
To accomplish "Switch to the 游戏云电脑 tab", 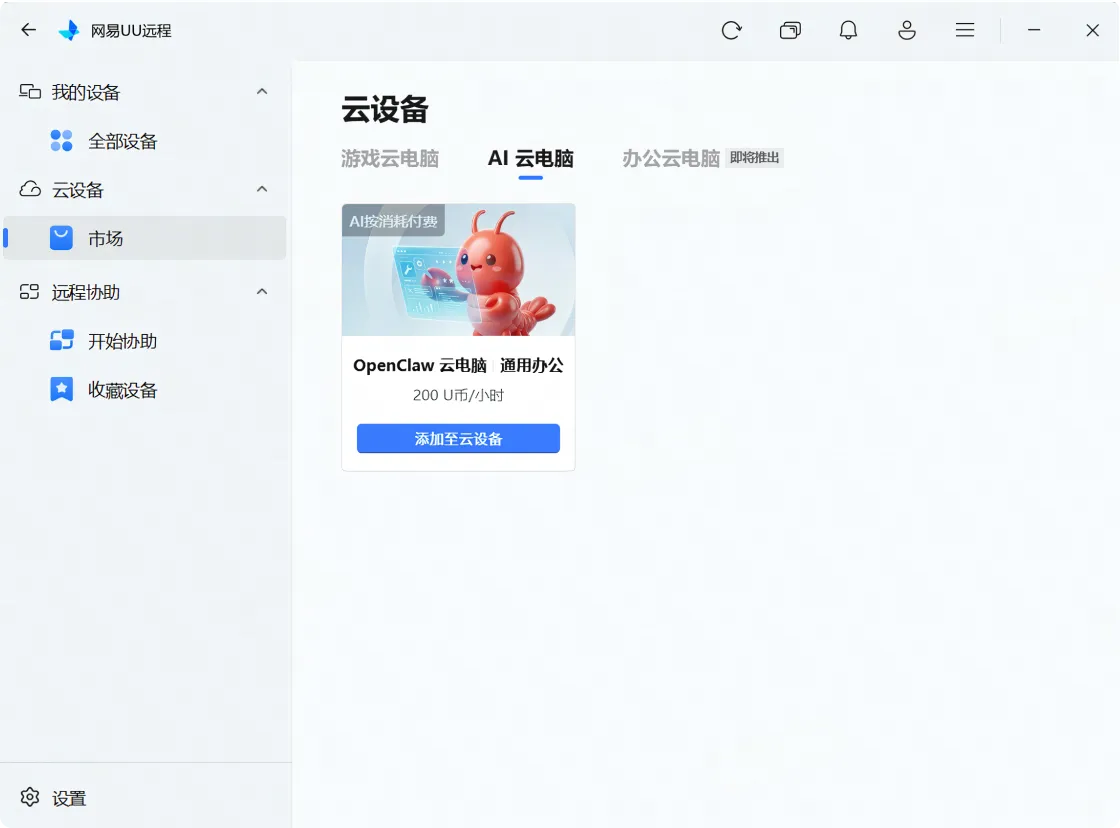I will tap(390, 159).
